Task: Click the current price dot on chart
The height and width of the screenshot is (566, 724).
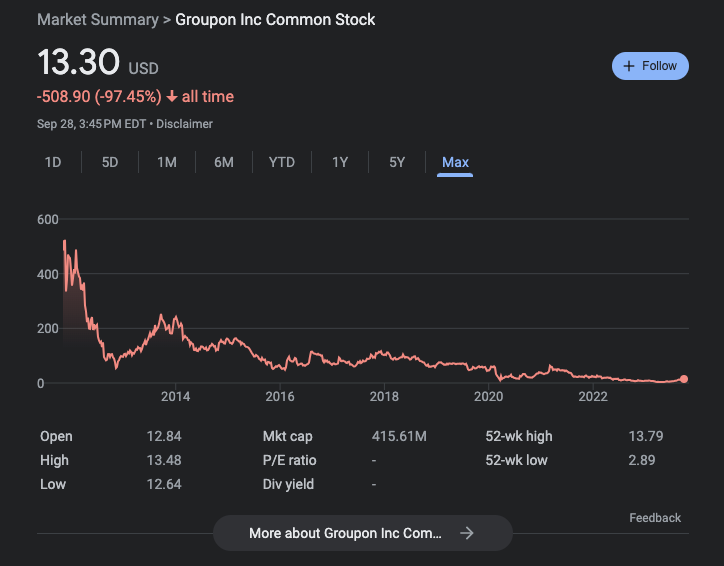Action: (684, 379)
